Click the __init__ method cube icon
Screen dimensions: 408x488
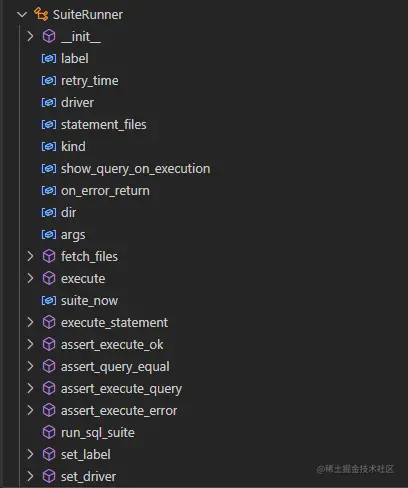49,36
